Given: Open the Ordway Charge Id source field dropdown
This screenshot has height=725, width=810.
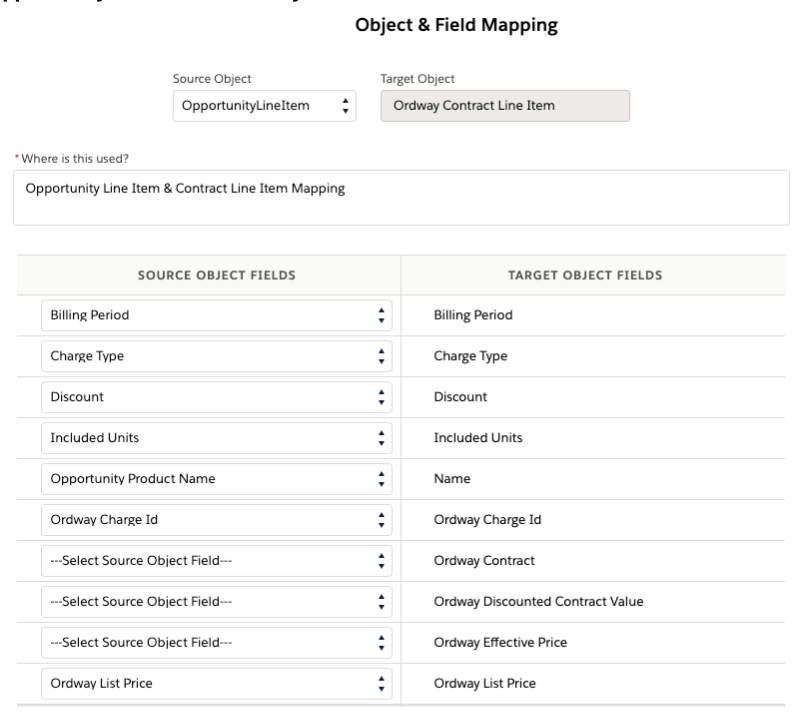Looking at the screenshot, I should tap(216, 520).
